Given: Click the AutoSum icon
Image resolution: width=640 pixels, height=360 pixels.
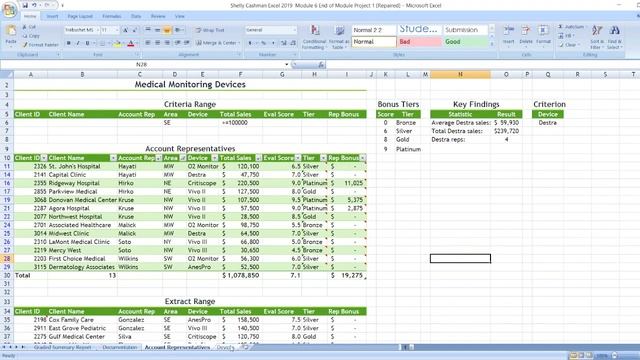Looking at the screenshot, I should coord(560,27).
